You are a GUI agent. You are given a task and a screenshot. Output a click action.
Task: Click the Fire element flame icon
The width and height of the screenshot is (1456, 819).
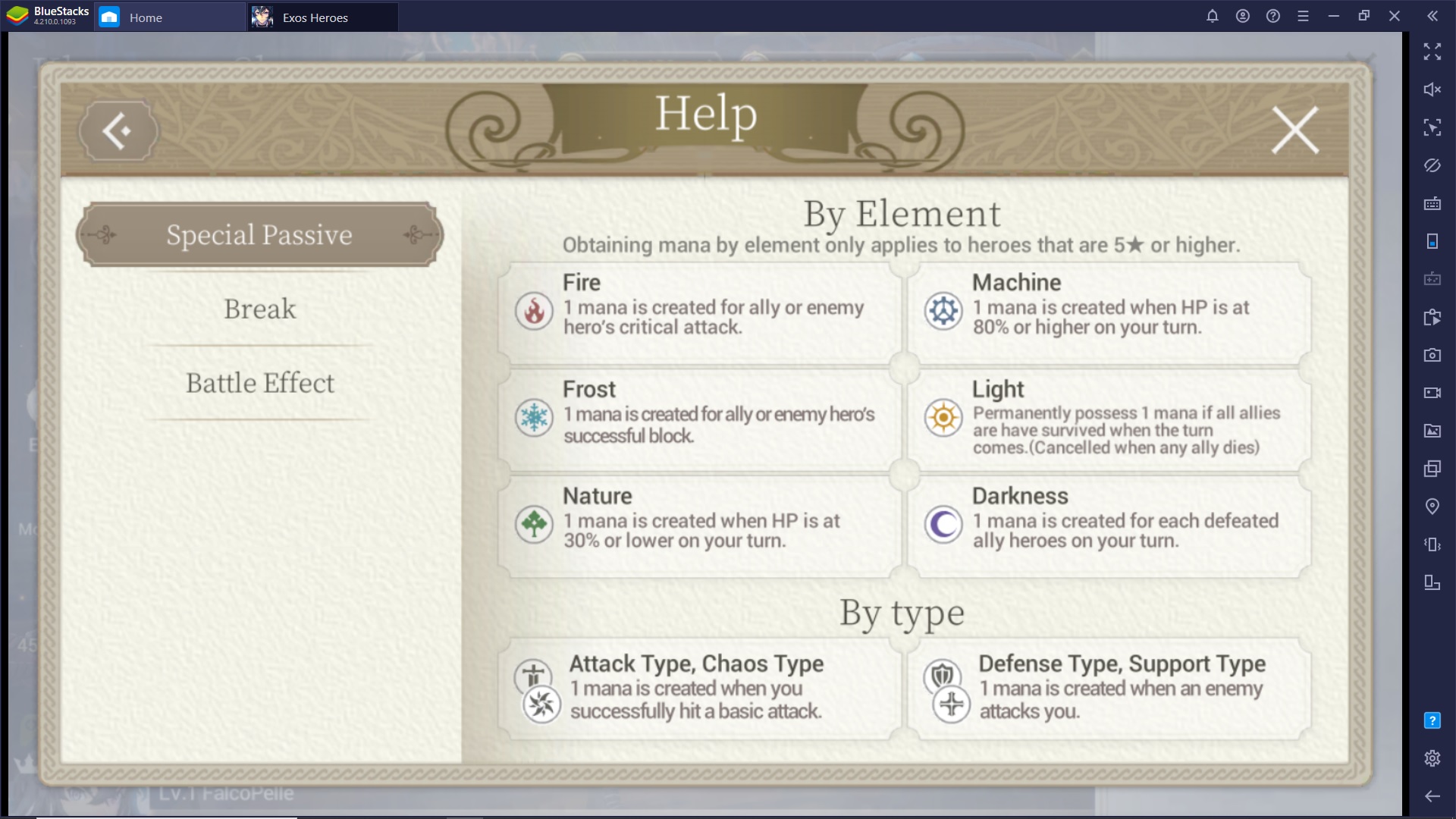click(x=534, y=311)
